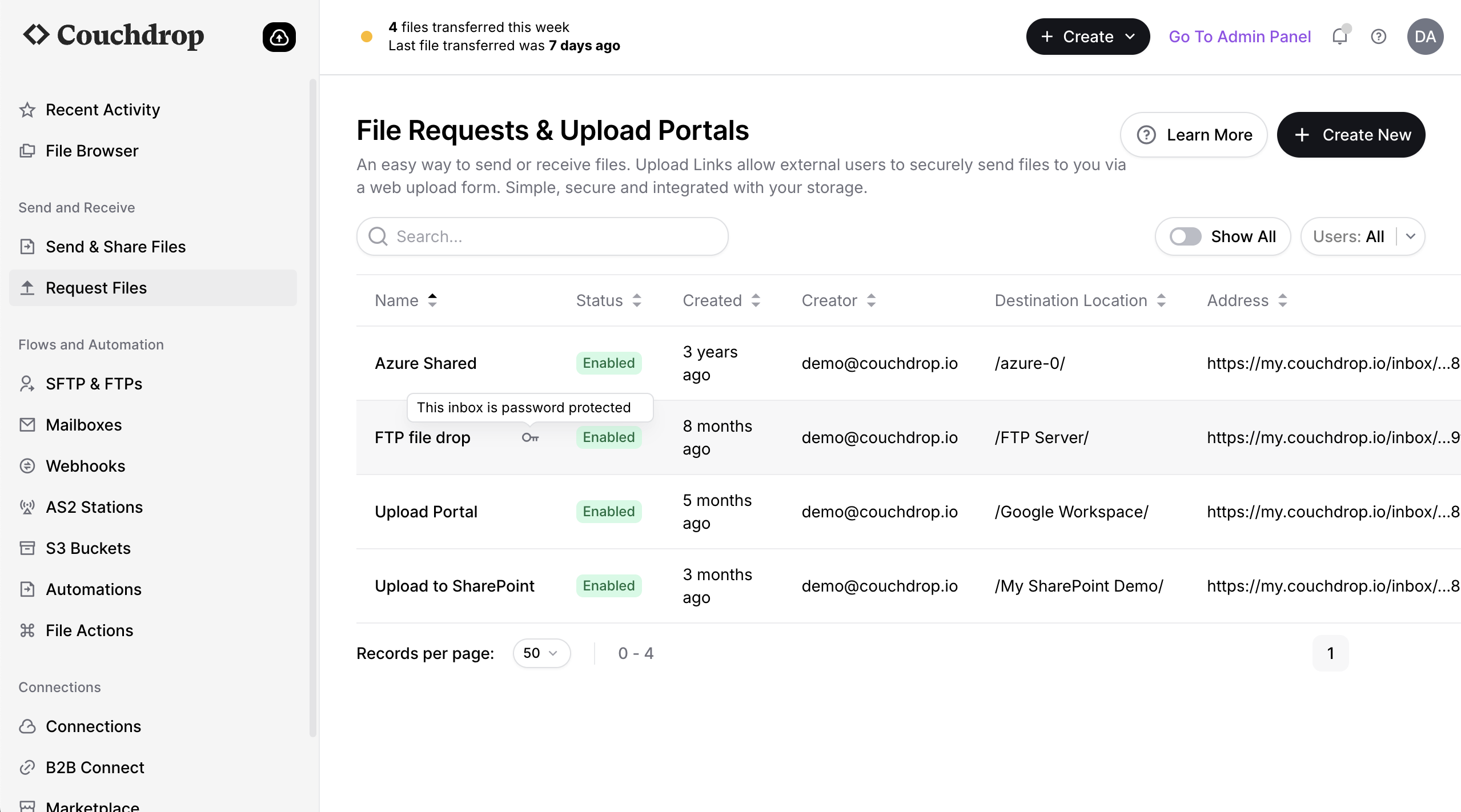The image size is (1461, 812).
Task: Click the portals Search field
Action: point(543,236)
